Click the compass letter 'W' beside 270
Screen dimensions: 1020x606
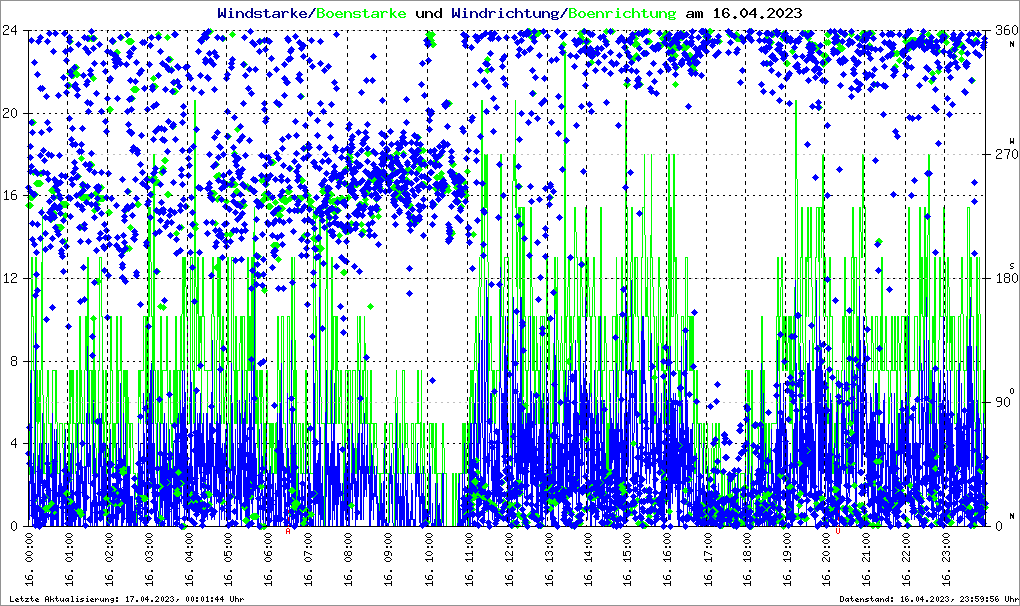[x=1012, y=141]
